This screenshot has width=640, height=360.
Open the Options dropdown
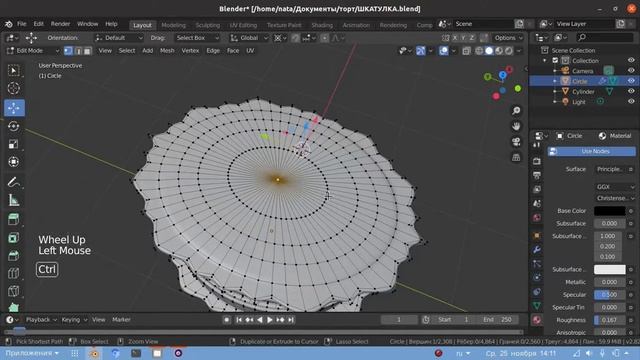pos(508,38)
